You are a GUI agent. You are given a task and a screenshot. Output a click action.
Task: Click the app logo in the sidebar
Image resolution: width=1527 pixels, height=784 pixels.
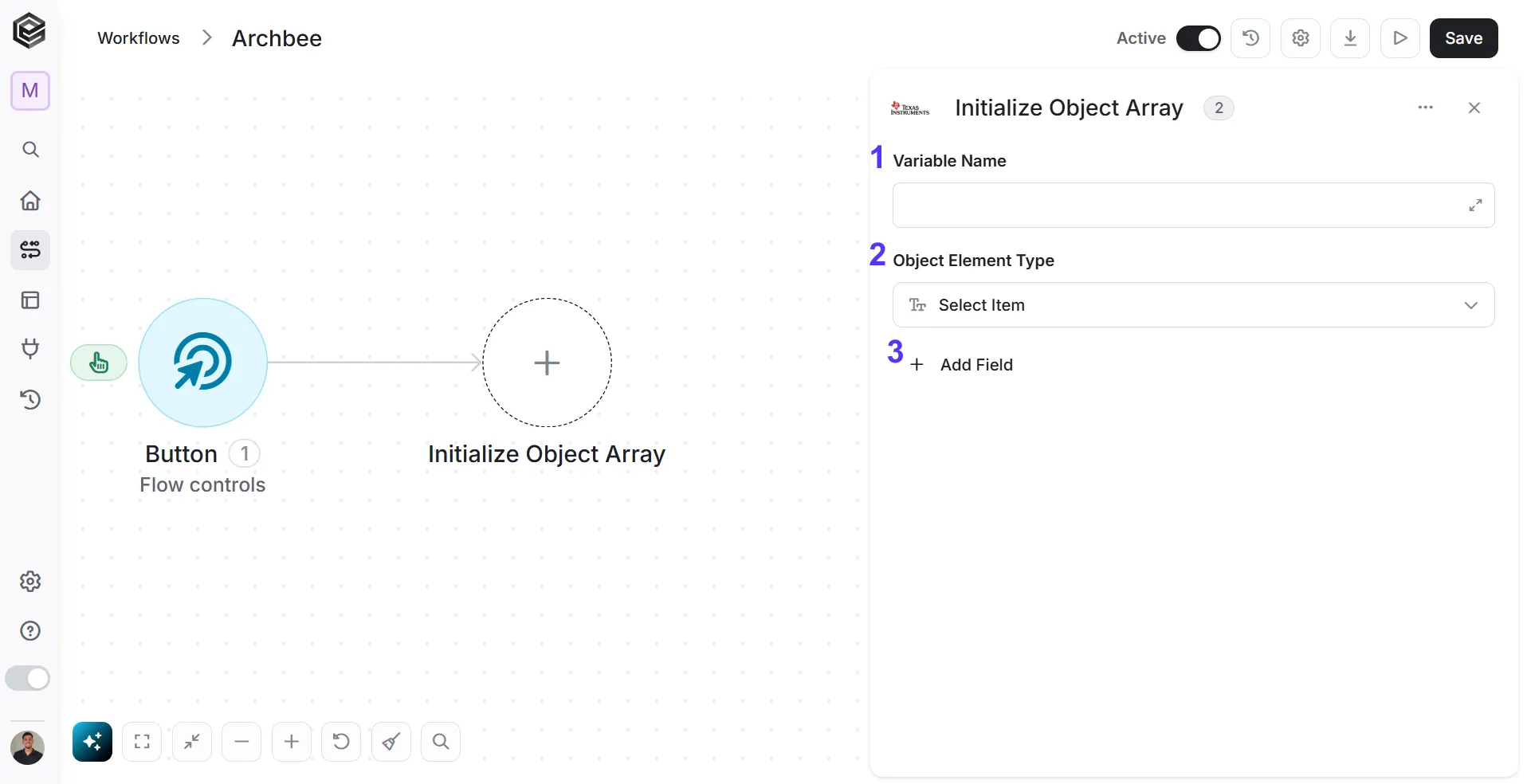pyautogui.click(x=29, y=31)
